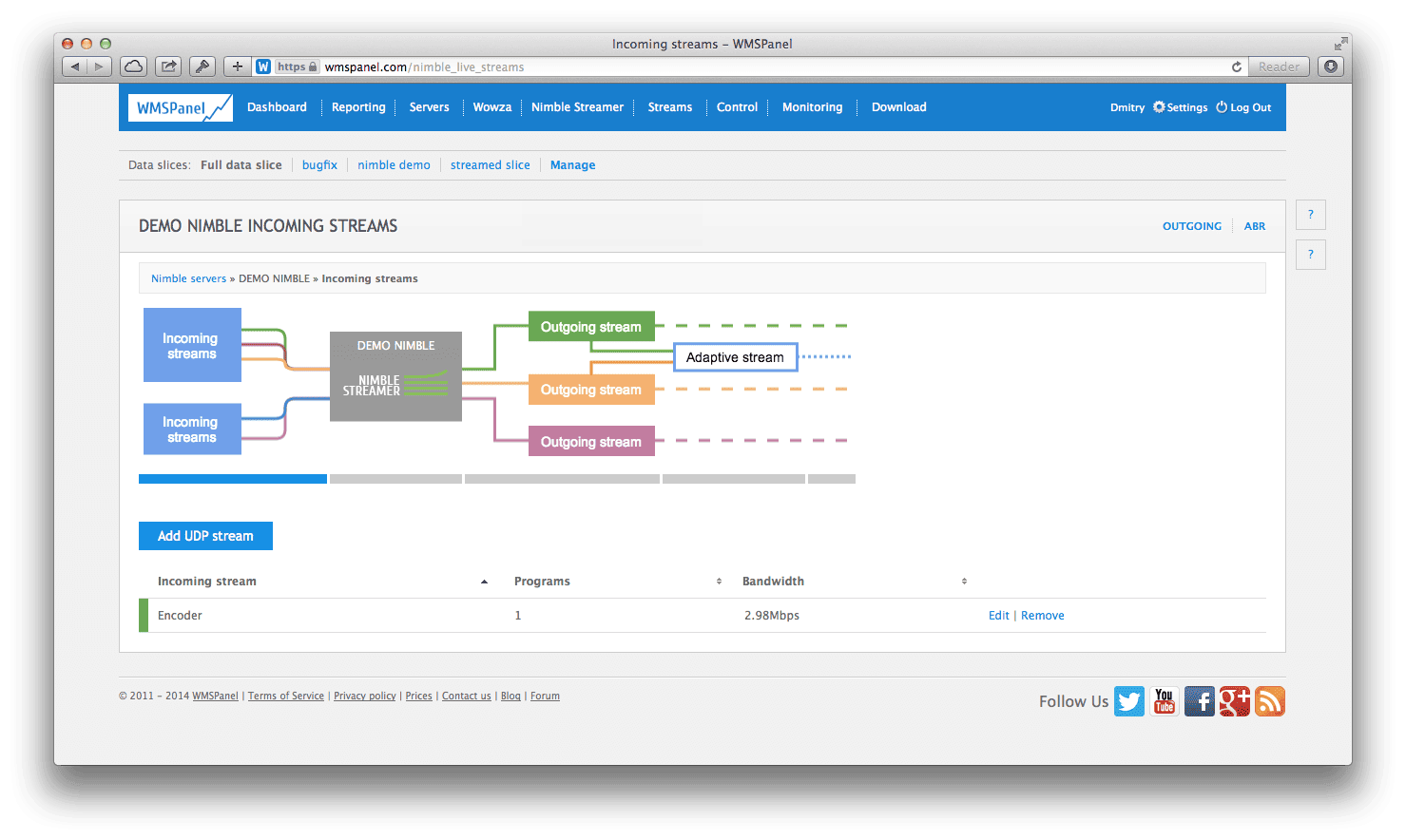Click the Manage data slices link
This screenshot has width=1406, height=840.
pos(572,165)
